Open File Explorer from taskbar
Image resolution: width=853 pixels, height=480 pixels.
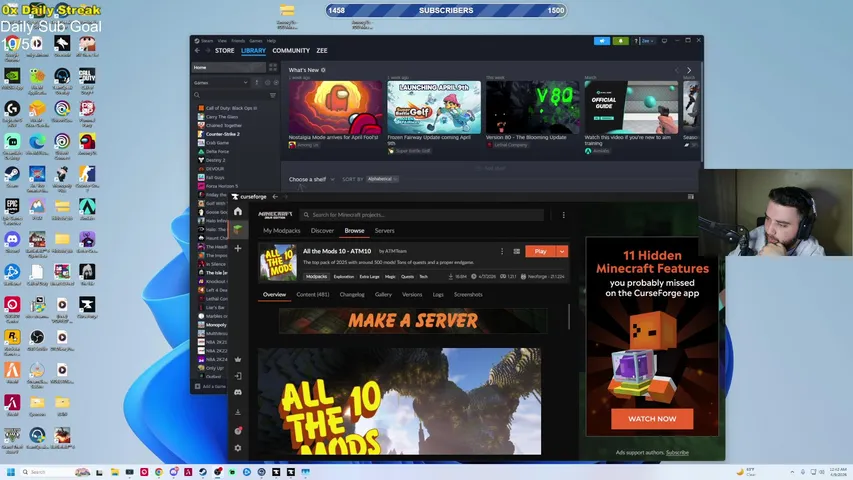[x=114, y=472]
